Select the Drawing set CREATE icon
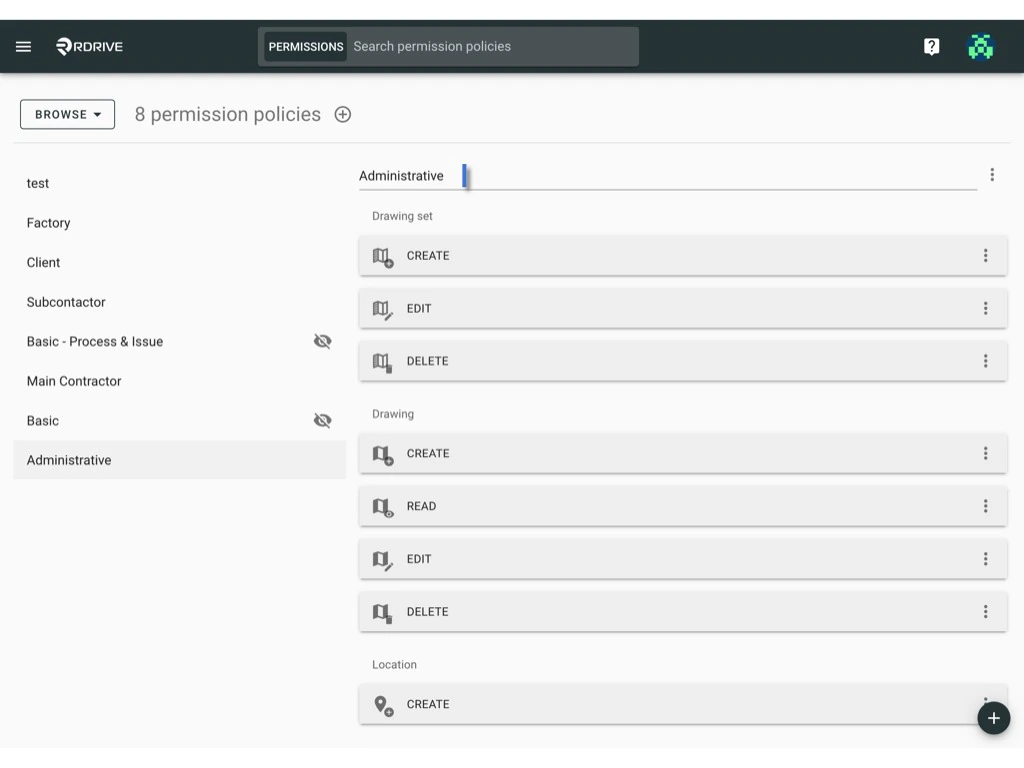1024x768 pixels. (x=381, y=257)
